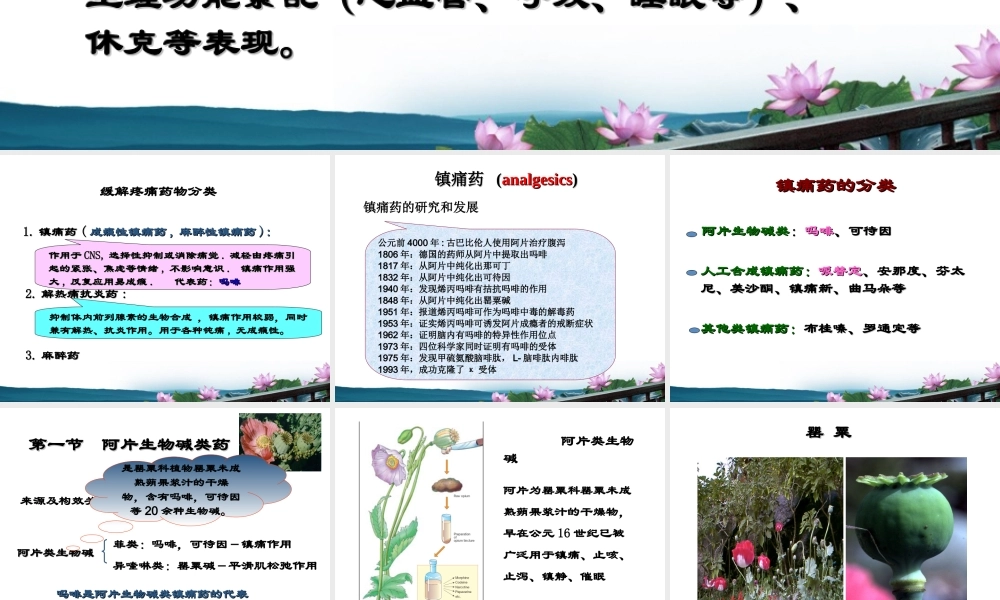This screenshot has width=1000, height=600.
Task: Select the cactus flower image on 第一节 slide
Action: 281,440
